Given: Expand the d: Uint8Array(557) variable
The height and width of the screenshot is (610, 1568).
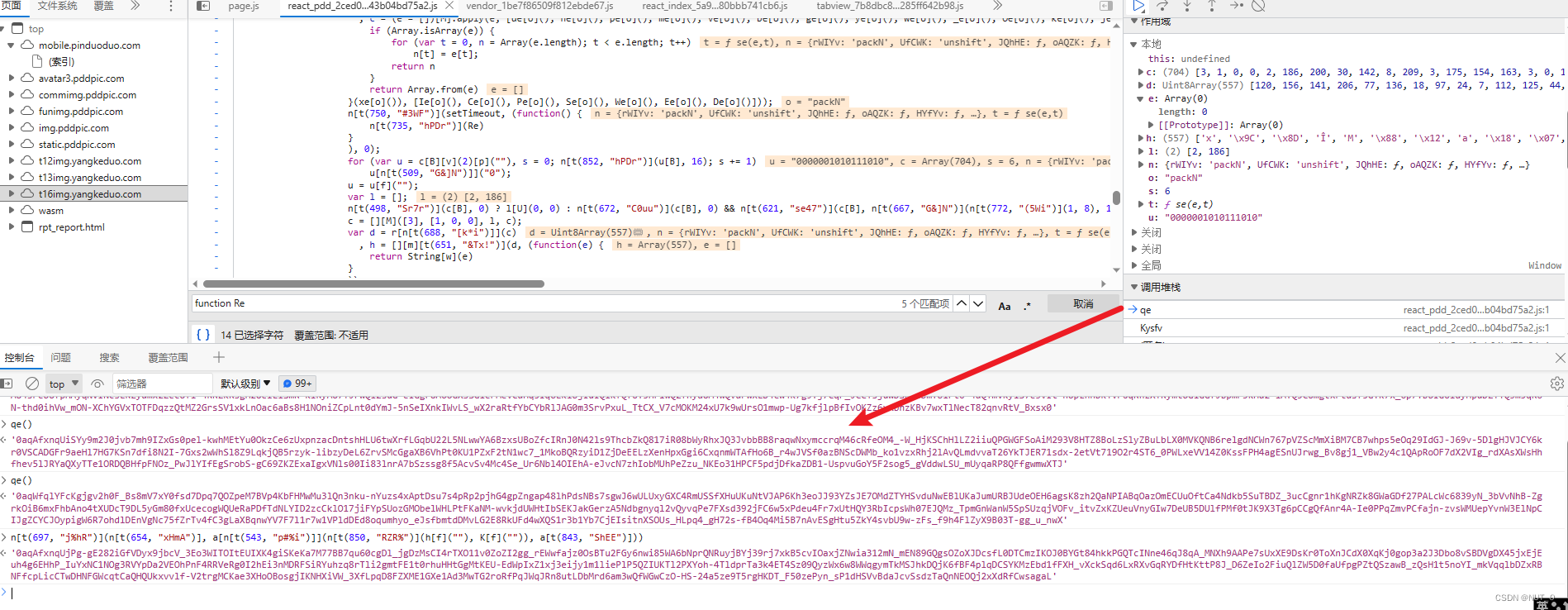Looking at the screenshot, I should [1142, 85].
